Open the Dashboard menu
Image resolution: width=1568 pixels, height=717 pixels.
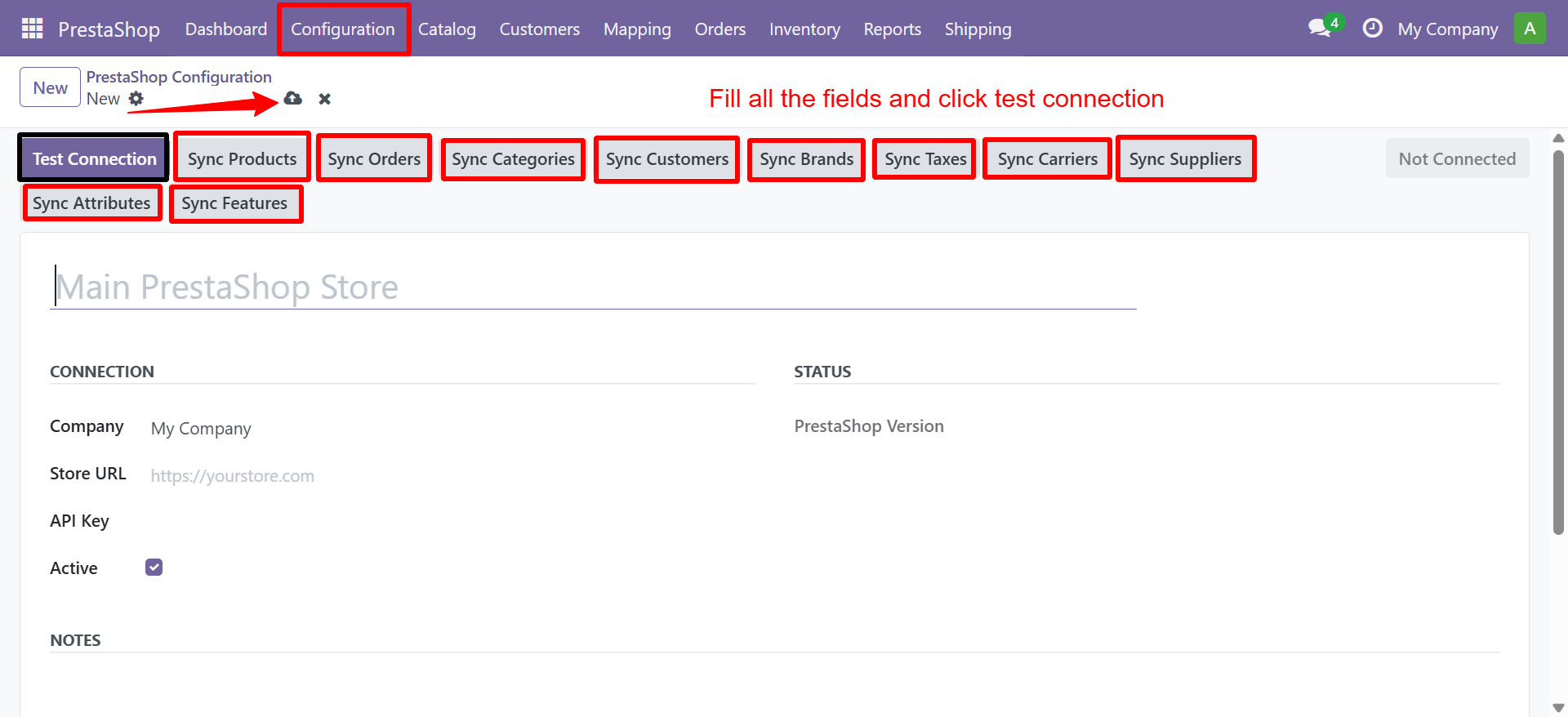click(226, 29)
